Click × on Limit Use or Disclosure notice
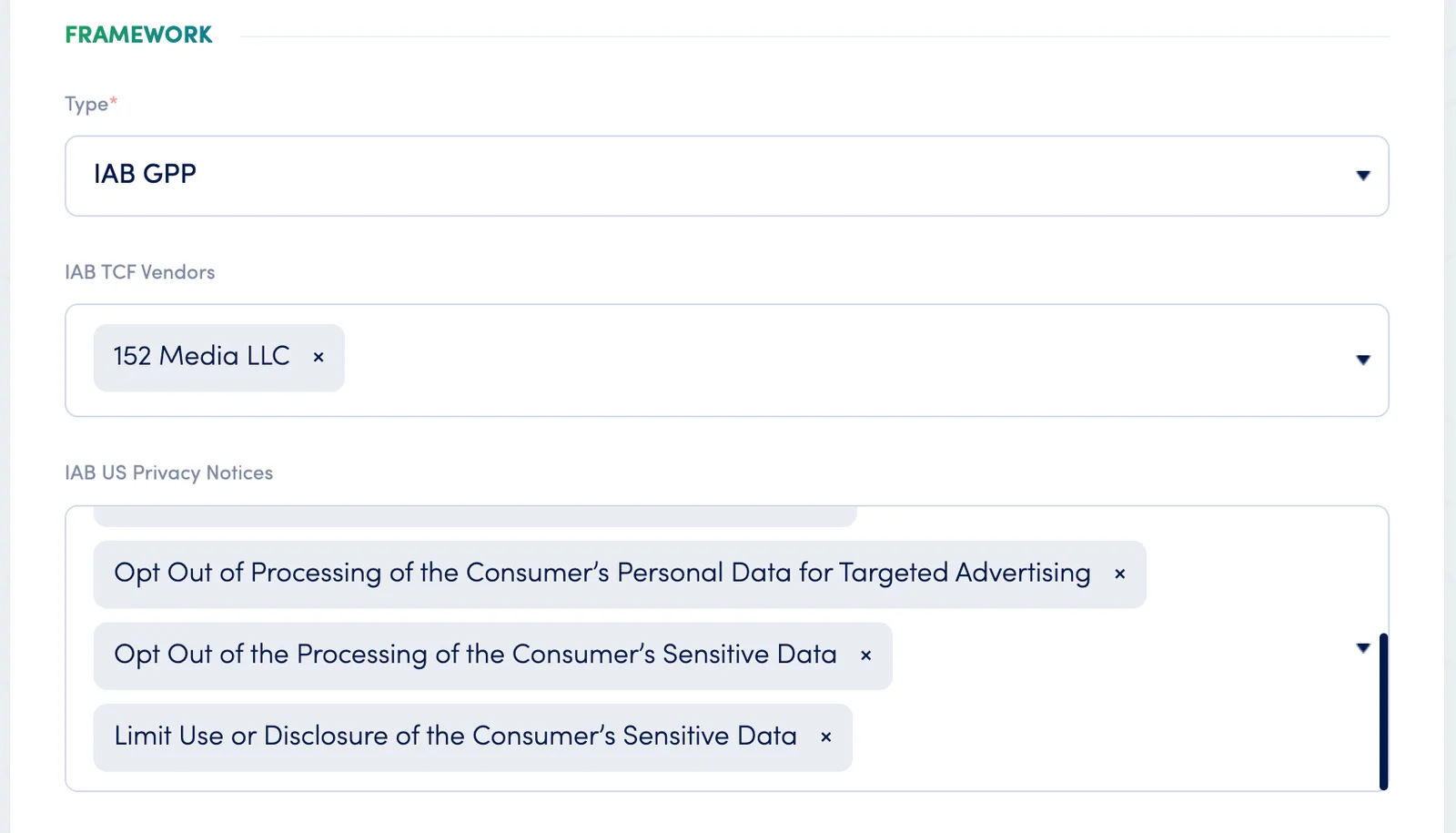The image size is (1456, 833). 824,736
